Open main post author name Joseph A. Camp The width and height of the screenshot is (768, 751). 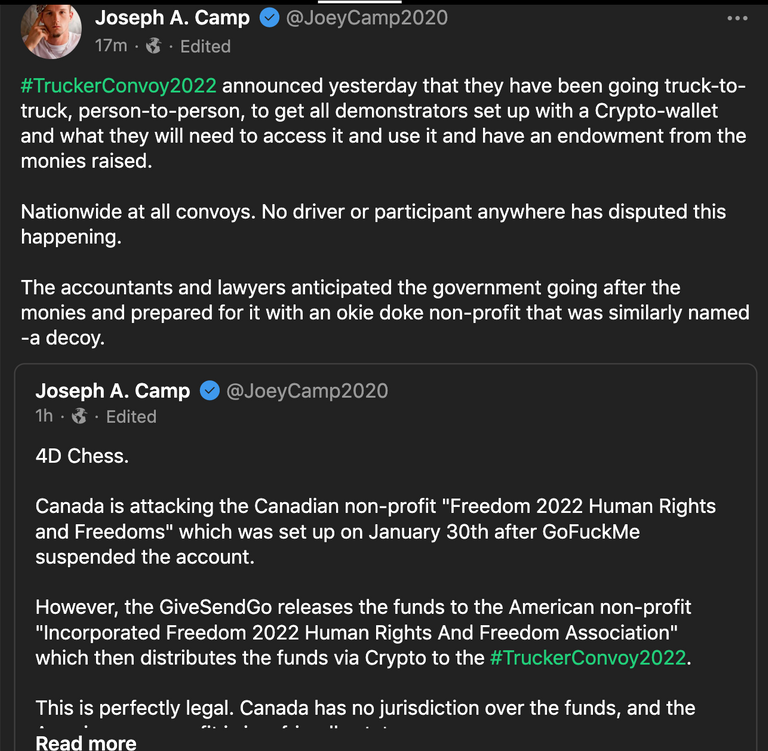tap(172, 18)
